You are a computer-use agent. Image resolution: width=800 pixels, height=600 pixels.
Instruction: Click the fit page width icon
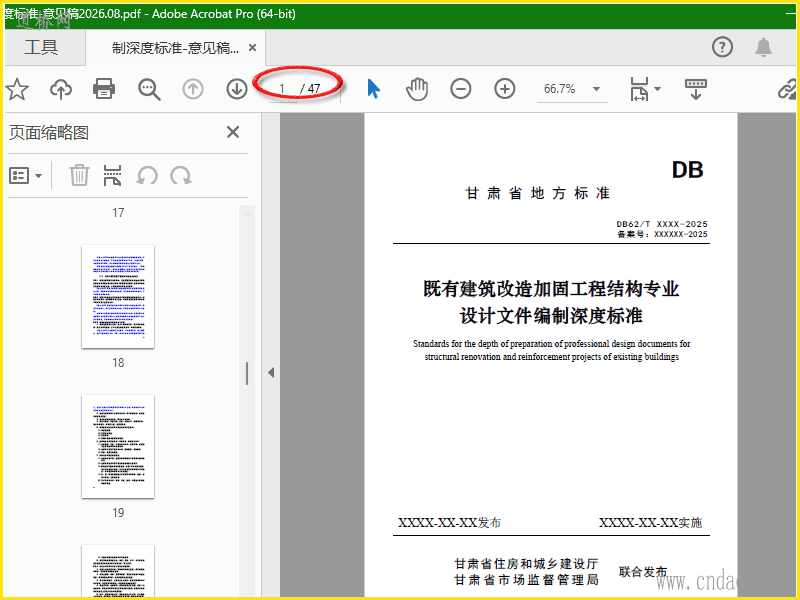pyautogui.click(x=639, y=89)
